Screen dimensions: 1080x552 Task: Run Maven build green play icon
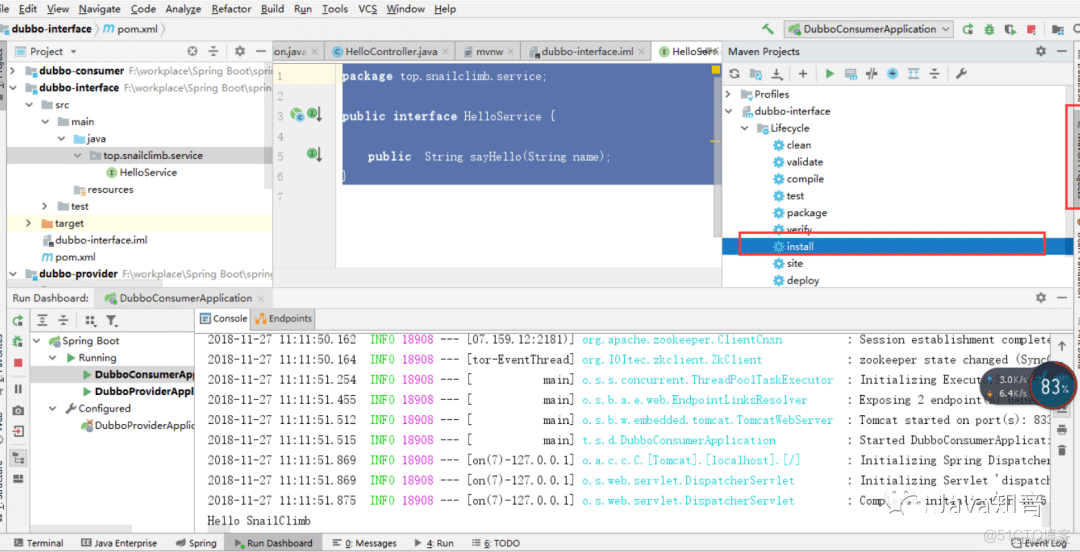[x=829, y=74]
